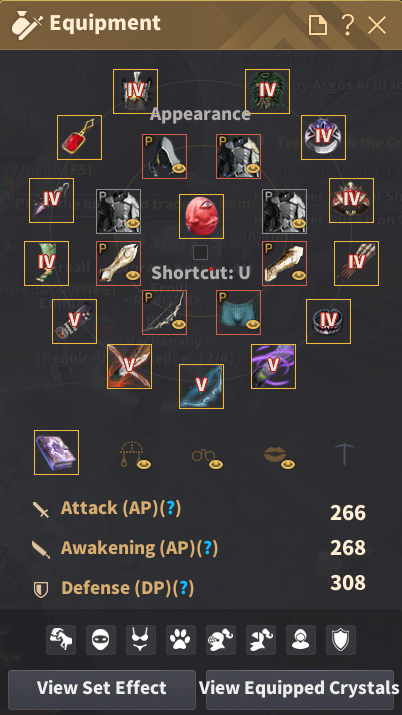Click View Set Effect button
The width and height of the screenshot is (402, 715).
(x=102, y=688)
